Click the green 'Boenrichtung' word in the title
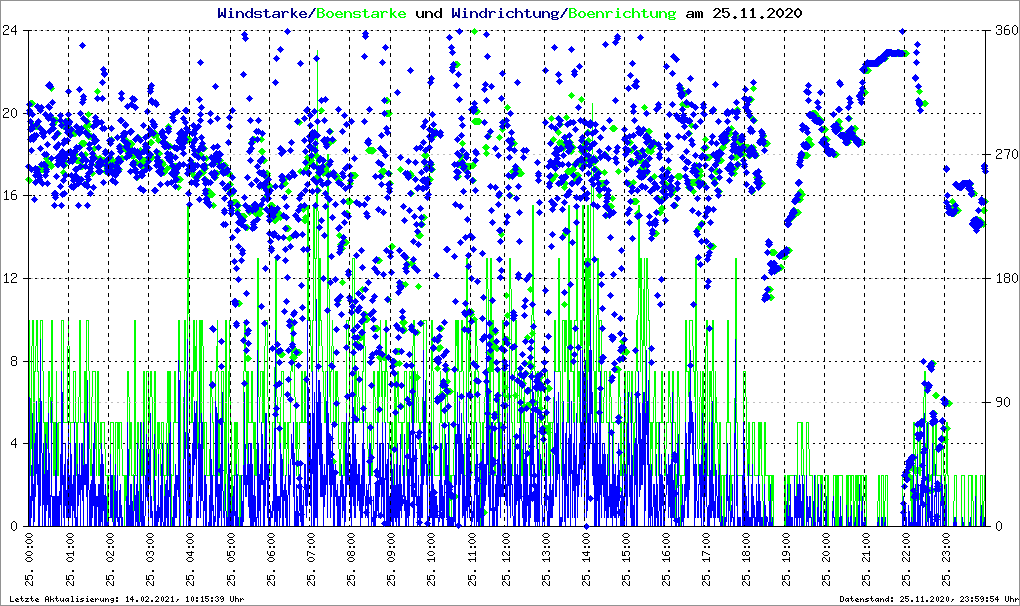The image size is (1020, 606). [622, 14]
